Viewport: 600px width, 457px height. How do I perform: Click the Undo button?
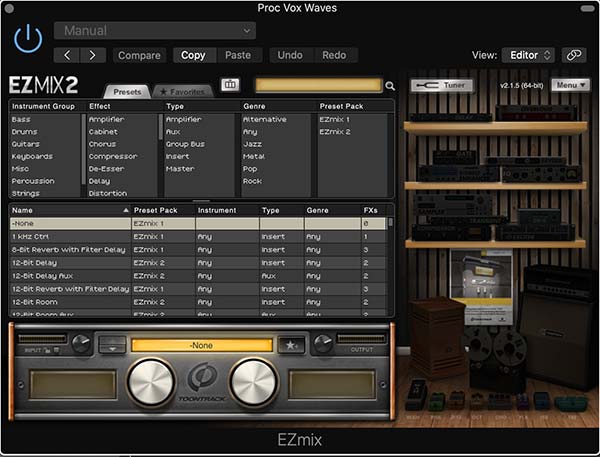(290, 55)
